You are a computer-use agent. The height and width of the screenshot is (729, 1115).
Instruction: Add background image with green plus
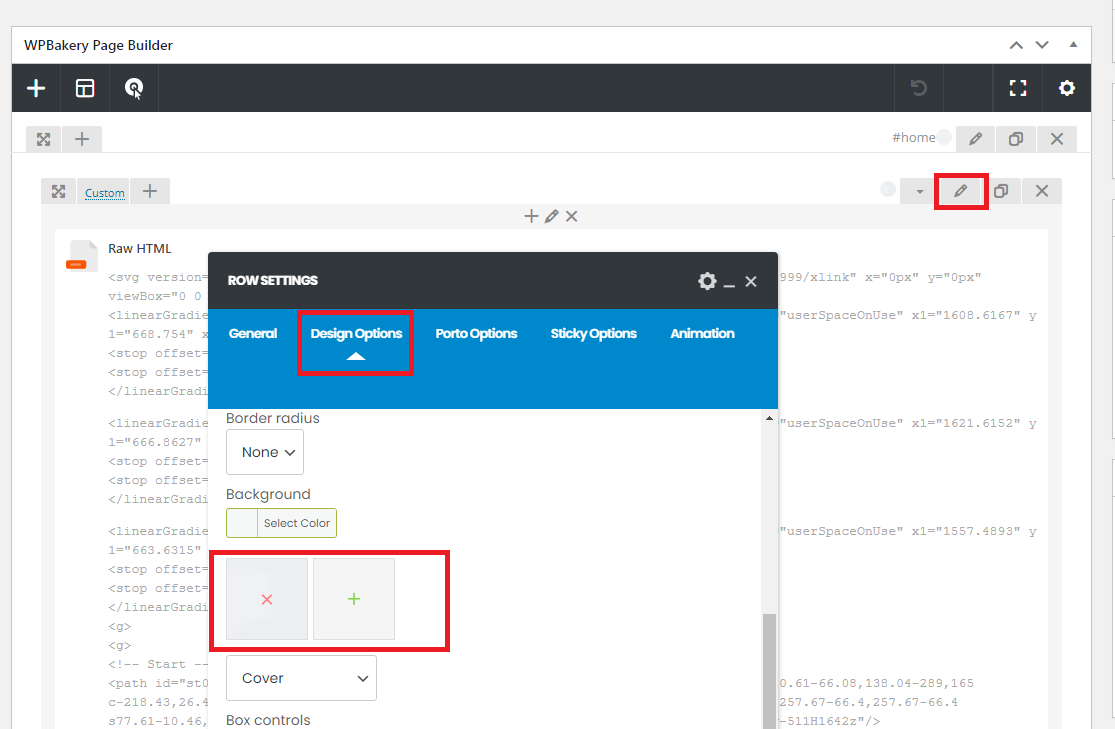[353, 599]
